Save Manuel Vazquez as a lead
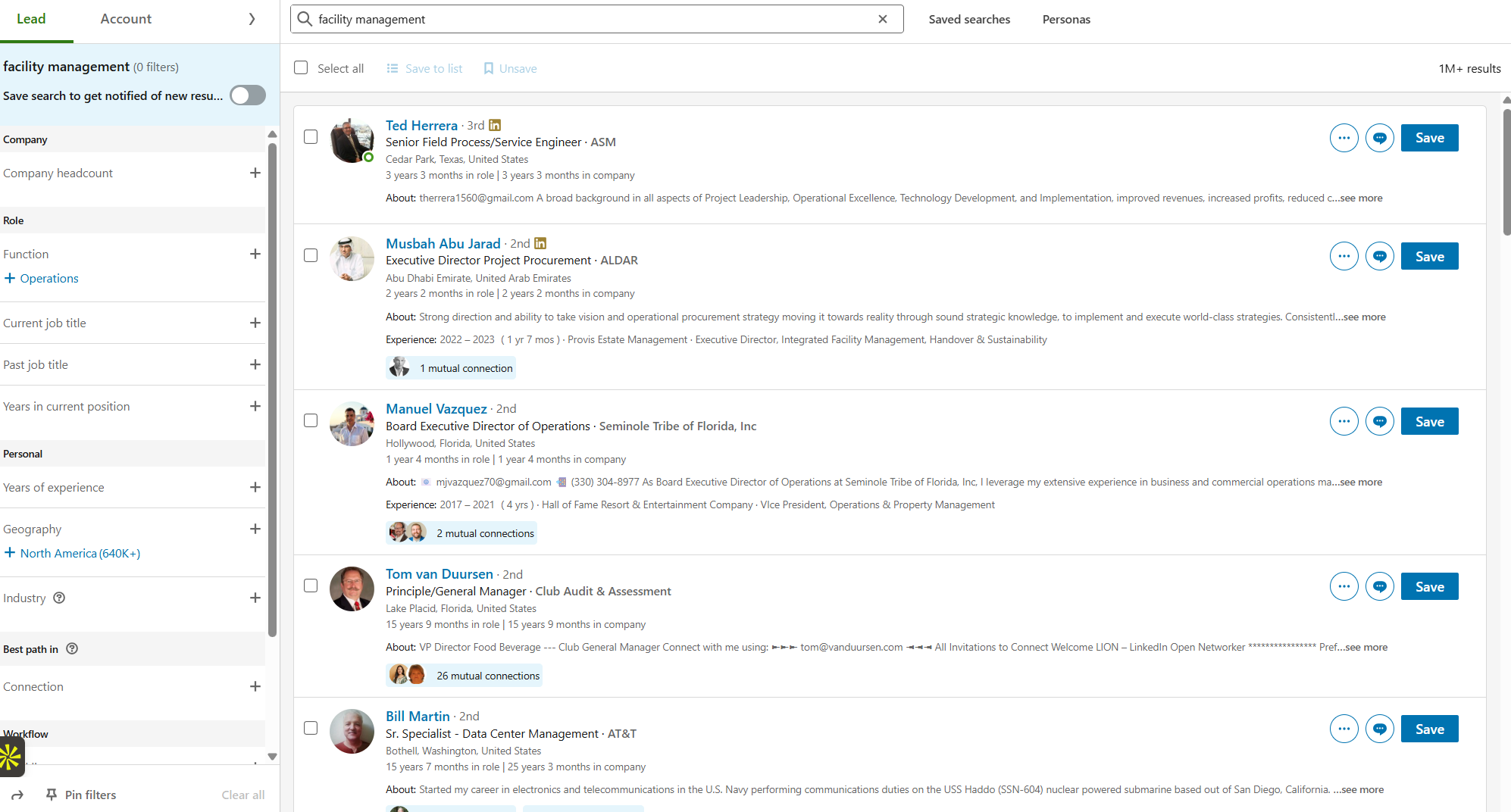Screen dimensions: 1511x812 [x=1429, y=422]
